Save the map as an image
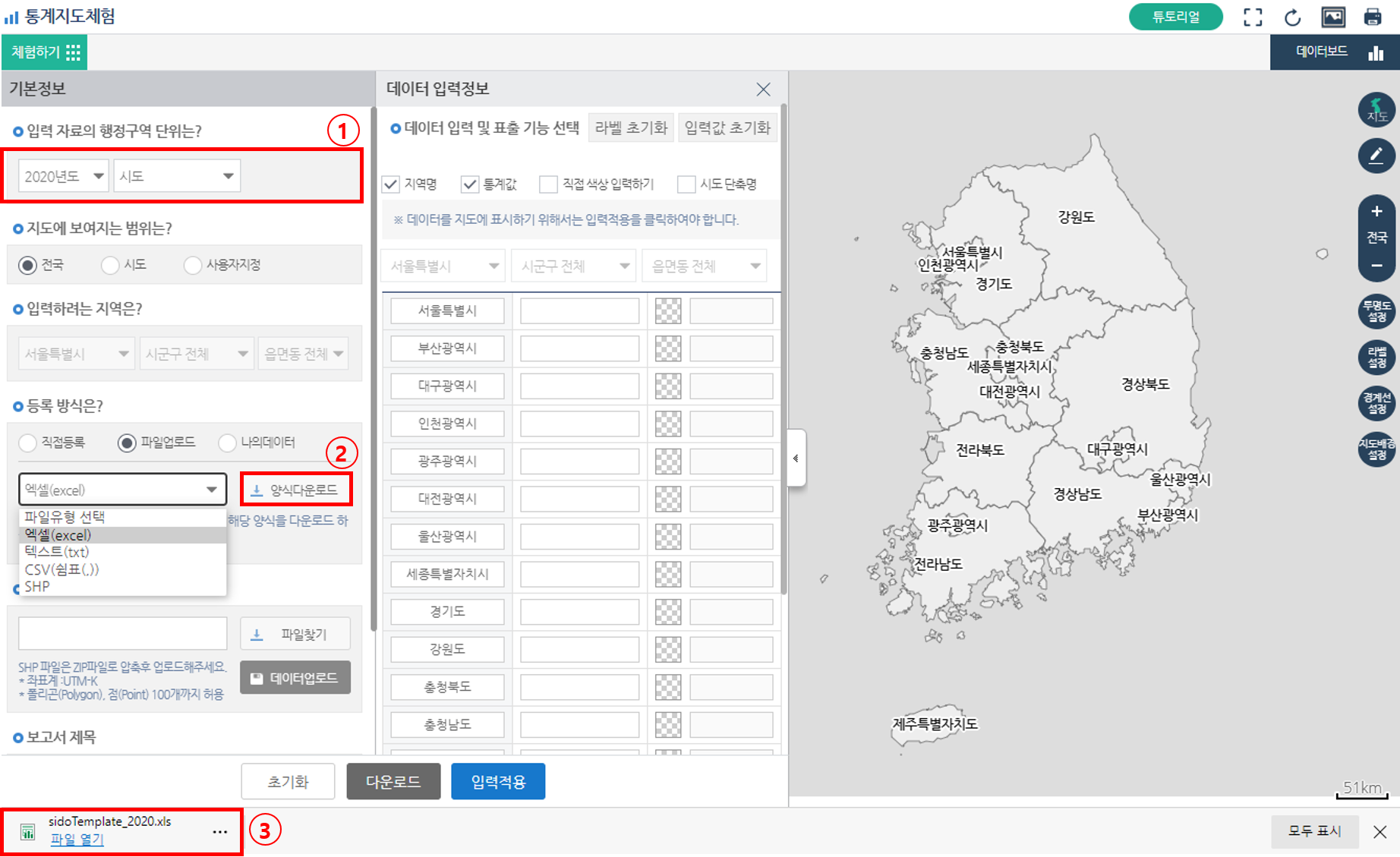 coord(1333,16)
